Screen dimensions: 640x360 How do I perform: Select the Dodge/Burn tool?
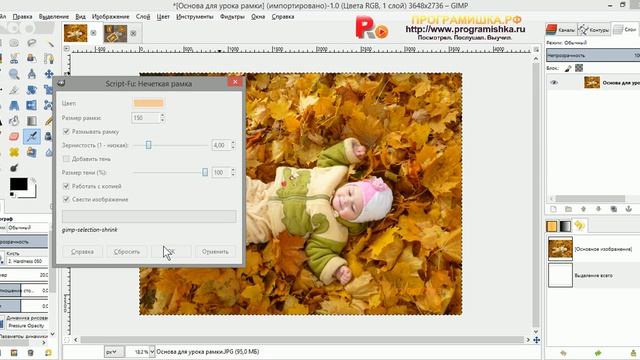pyautogui.click(x=14, y=168)
